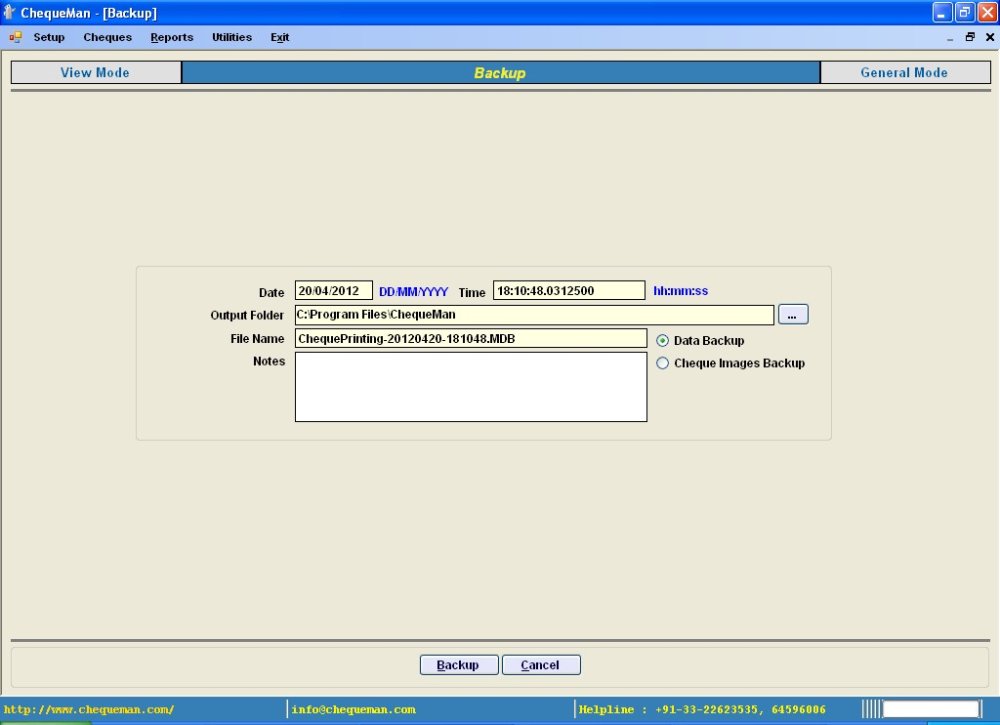Close the inner Backup child window
Screen dimensions: 1000x725
pyautogui.click(x=990, y=38)
